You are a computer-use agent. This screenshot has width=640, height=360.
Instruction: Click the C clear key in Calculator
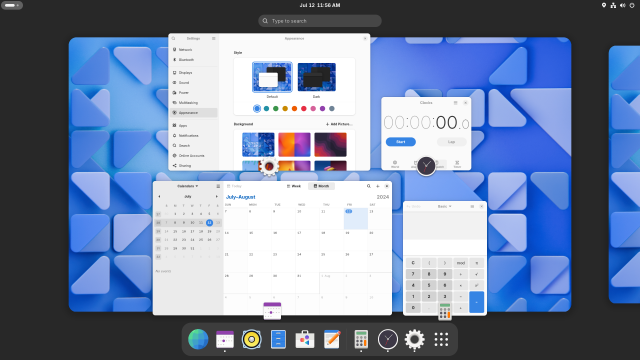(x=413, y=263)
